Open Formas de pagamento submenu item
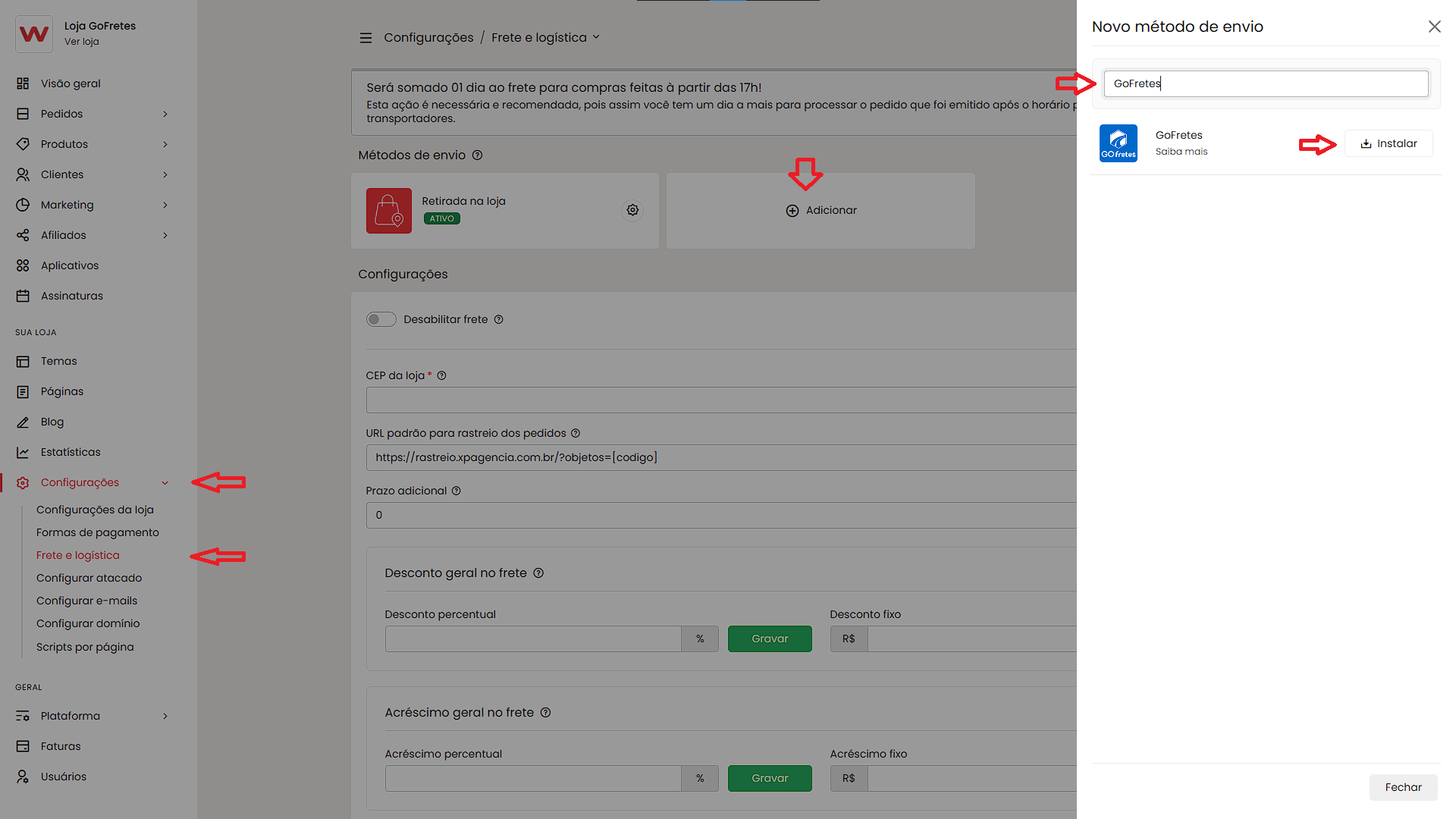 click(x=98, y=532)
